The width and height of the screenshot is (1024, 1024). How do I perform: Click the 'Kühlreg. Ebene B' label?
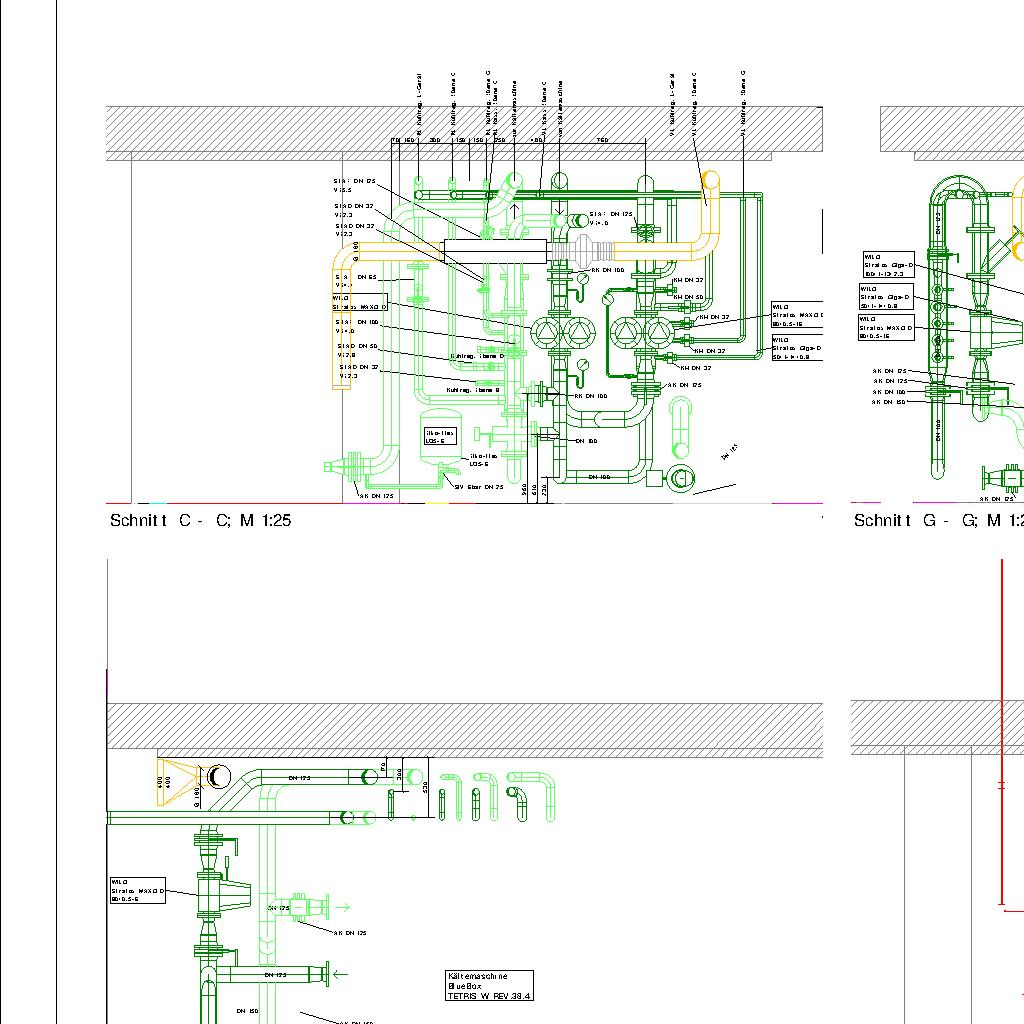click(x=473, y=391)
